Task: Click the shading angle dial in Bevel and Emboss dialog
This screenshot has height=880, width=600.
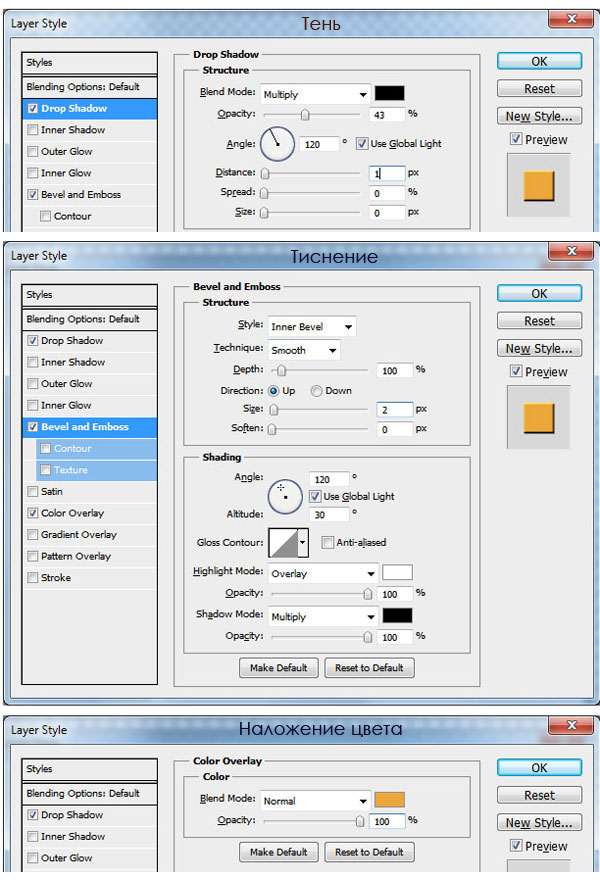Action: click(x=285, y=497)
